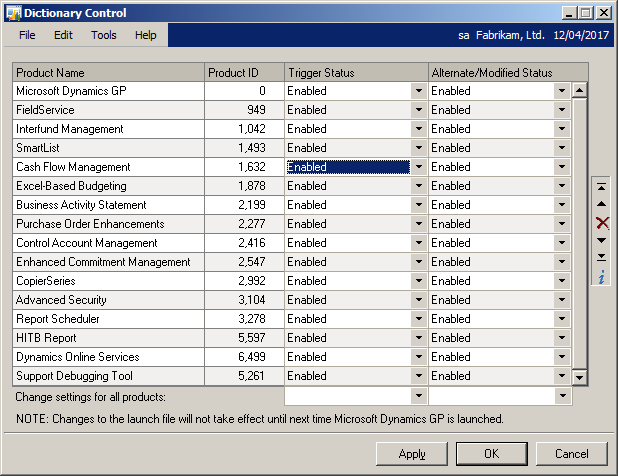Open all-products Trigger Status dropdown
The height and width of the screenshot is (476, 618).
tap(419, 396)
